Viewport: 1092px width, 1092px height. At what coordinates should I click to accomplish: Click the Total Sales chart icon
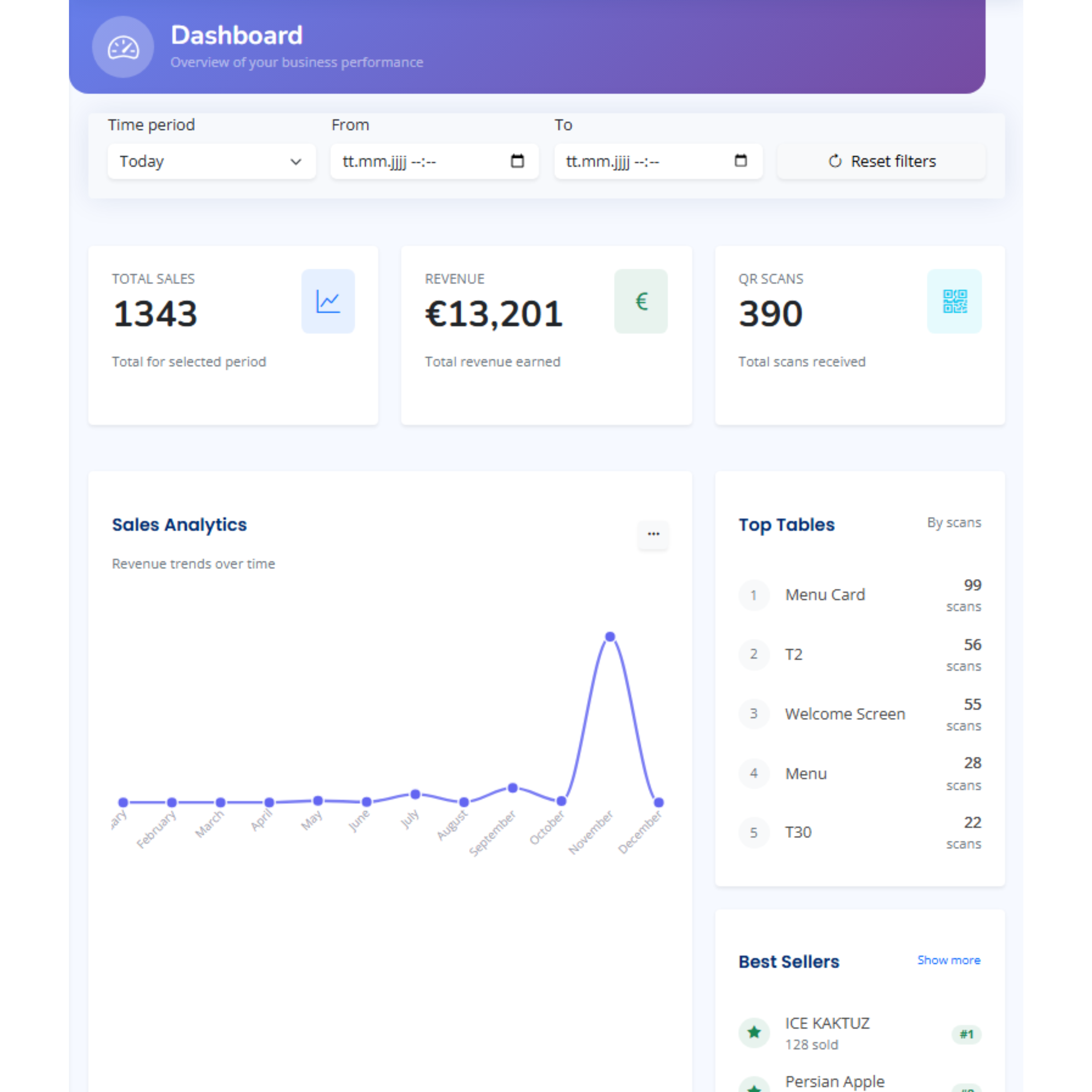328,301
